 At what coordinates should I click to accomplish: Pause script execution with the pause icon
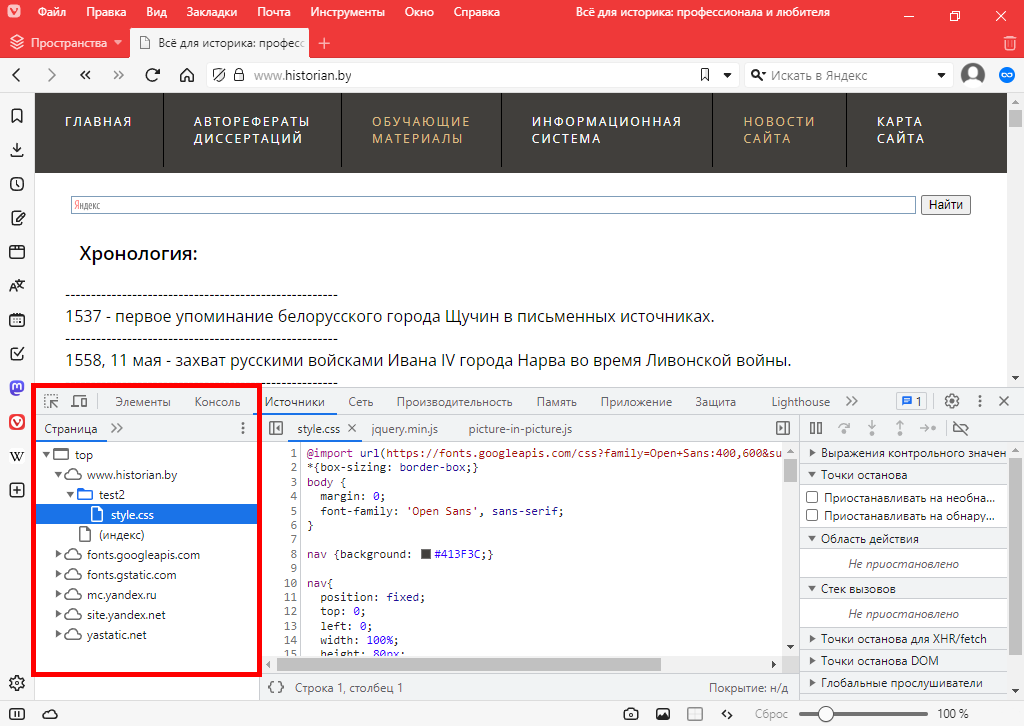pyautogui.click(x=816, y=428)
